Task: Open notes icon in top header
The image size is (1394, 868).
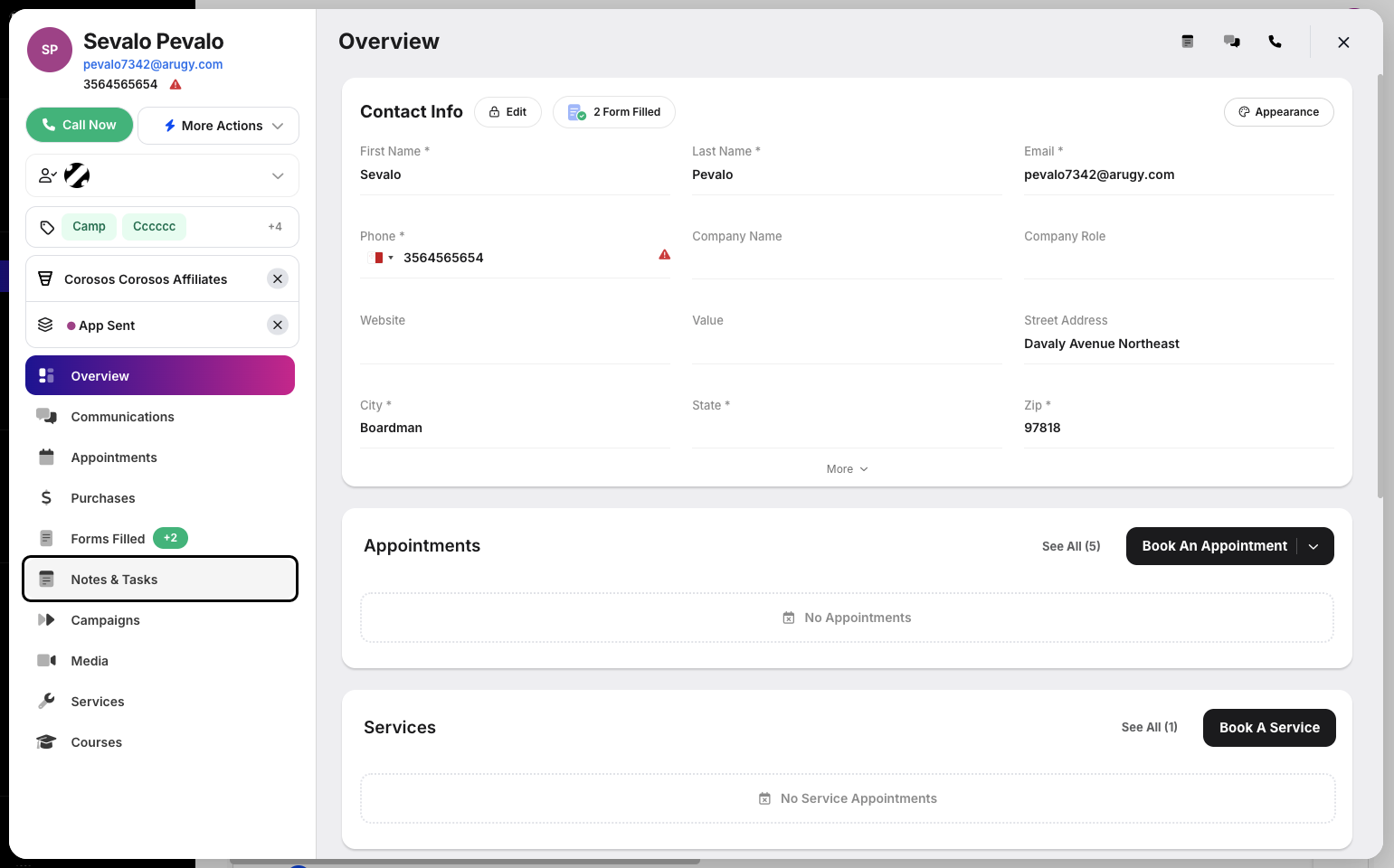Action: tap(1188, 42)
